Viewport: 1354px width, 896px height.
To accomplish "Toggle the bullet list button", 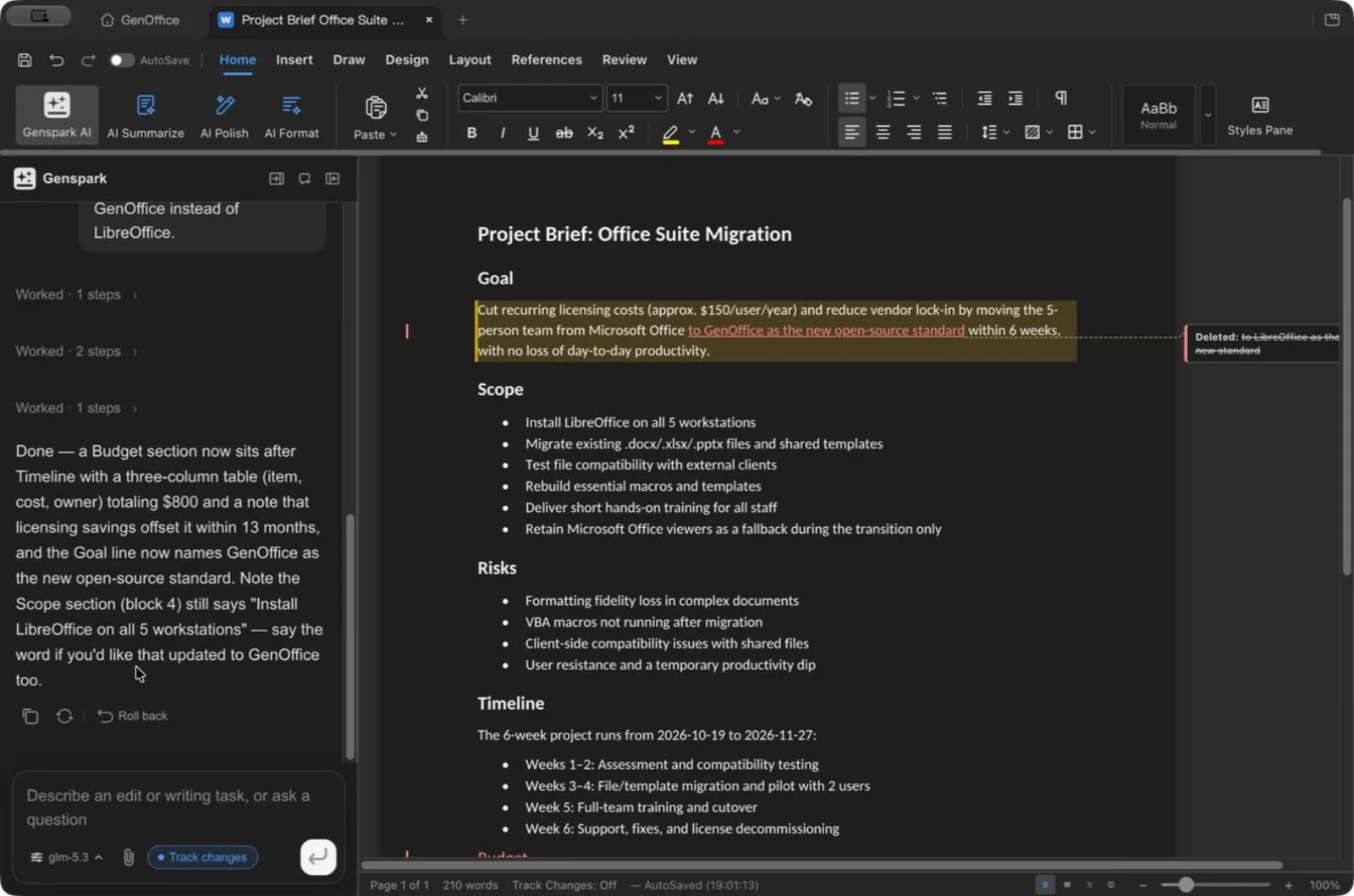I will point(852,98).
